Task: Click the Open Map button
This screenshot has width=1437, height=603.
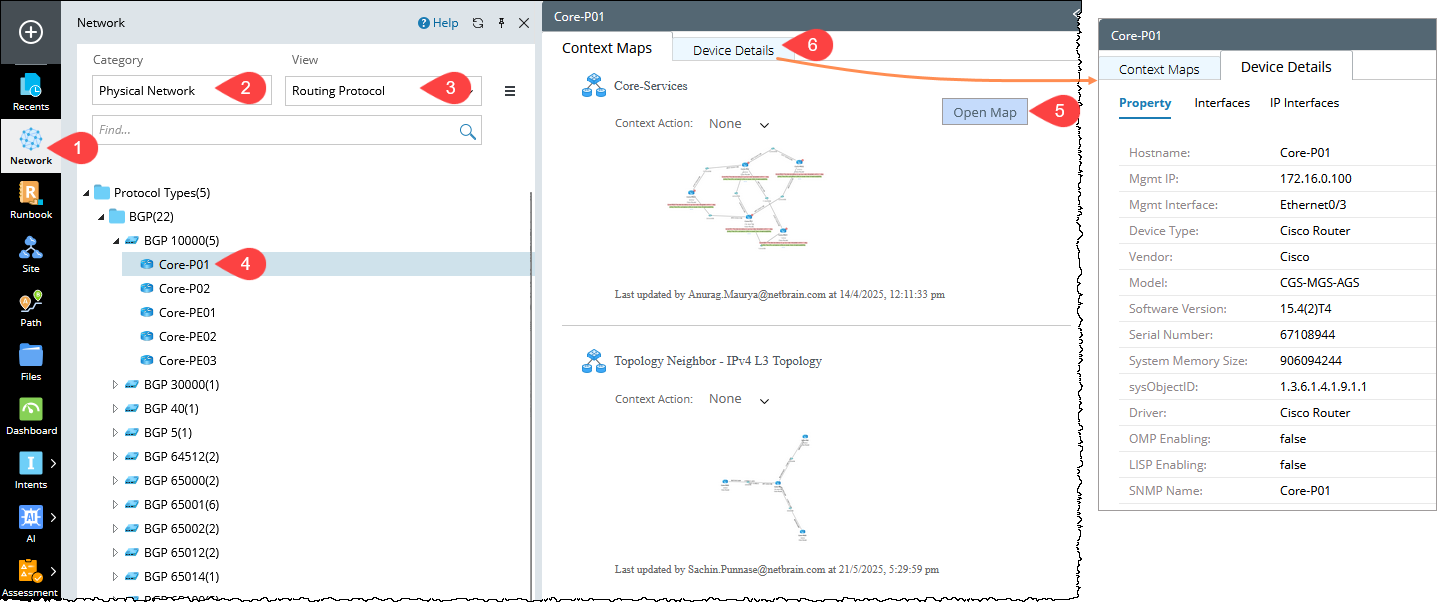Action: click(x=985, y=112)
